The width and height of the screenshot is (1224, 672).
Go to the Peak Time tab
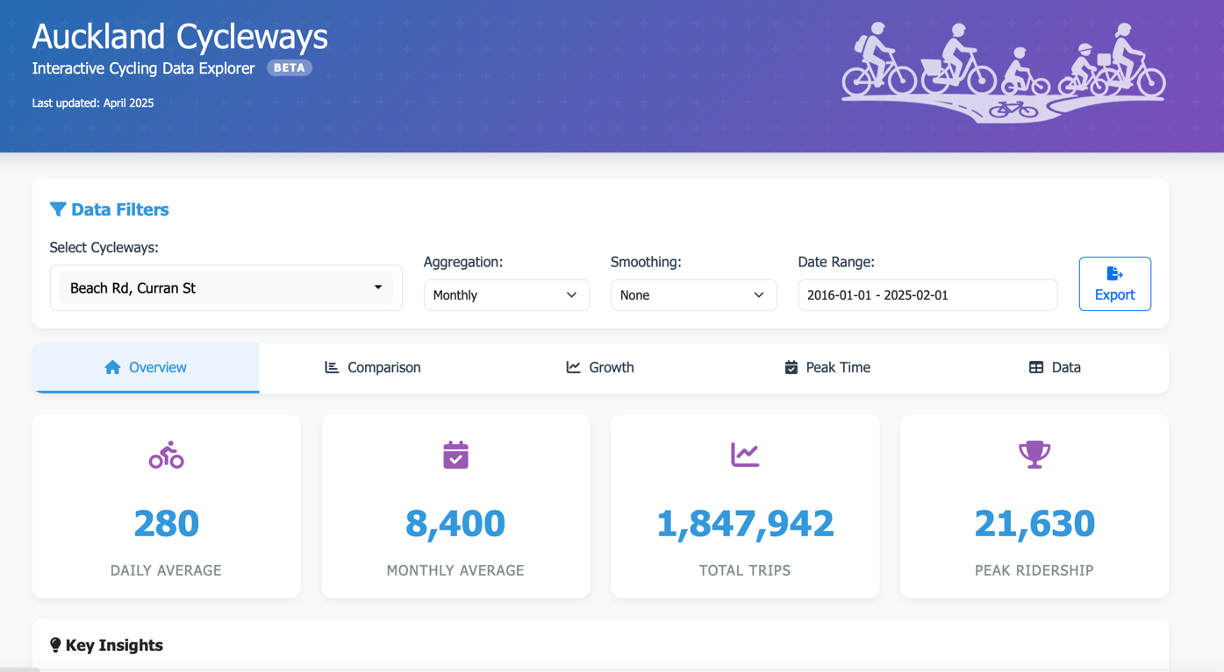827,367
